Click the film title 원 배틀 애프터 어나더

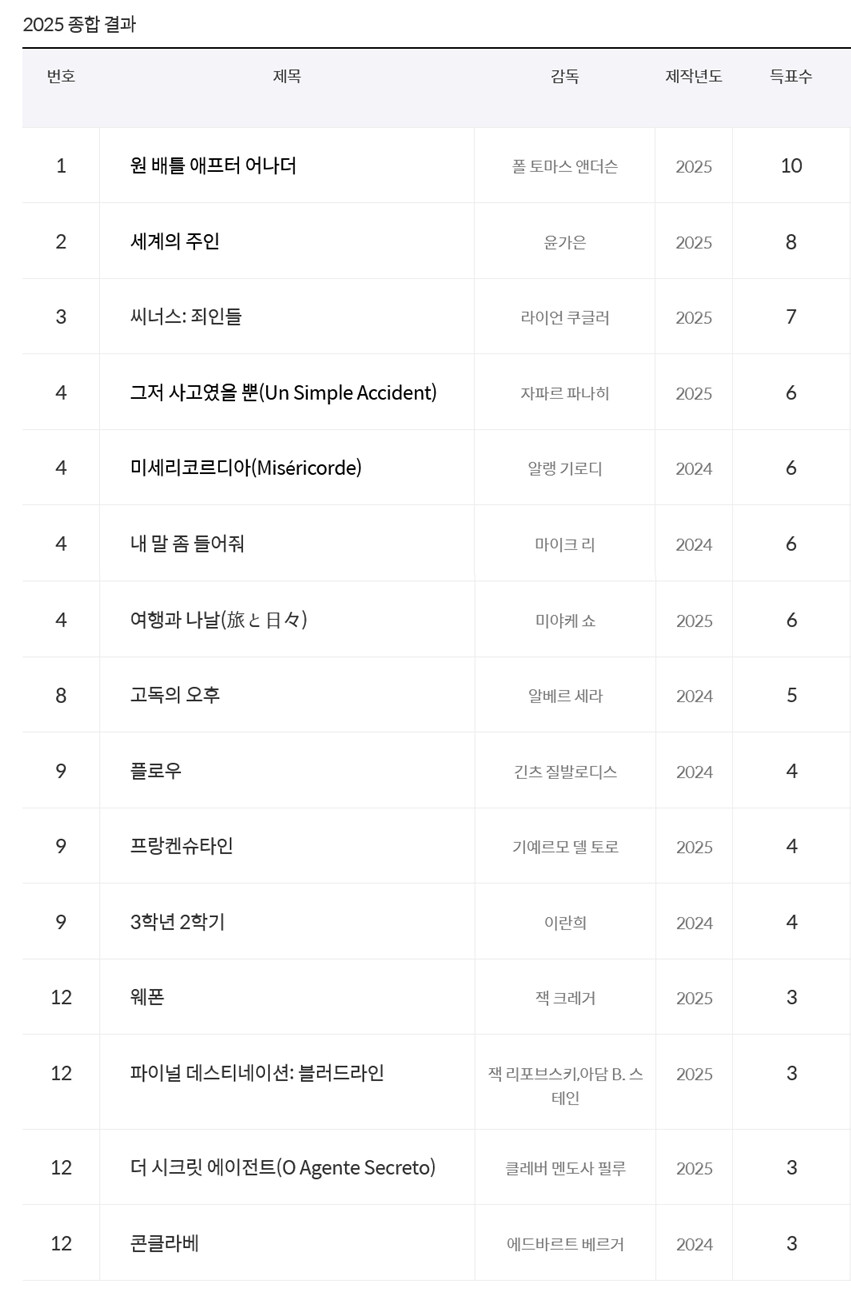click(x=213, y=166)
